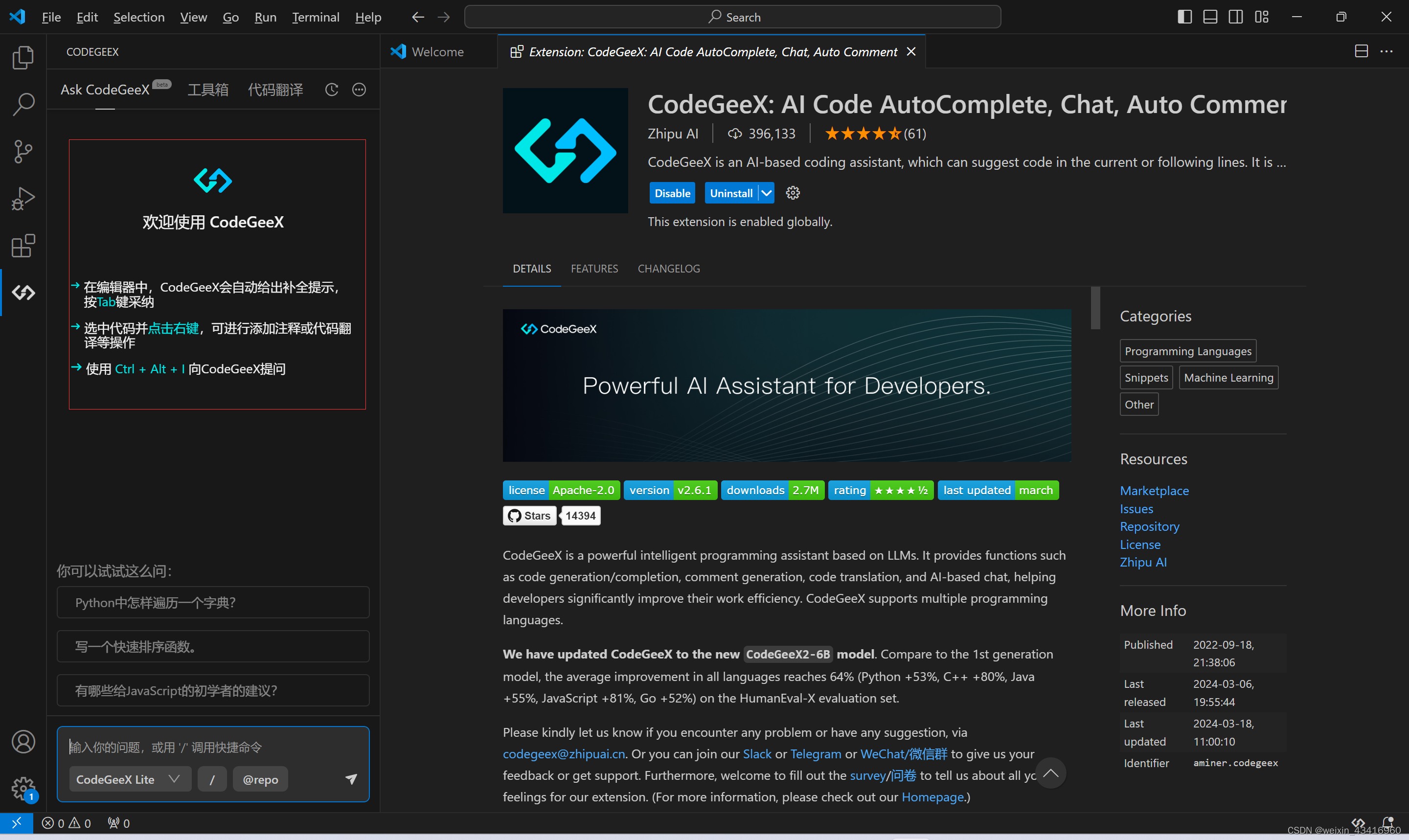This screenshot has width=1409, height=840.
Task: Open the Explorer view in activity bar
Action: point(23,57)
